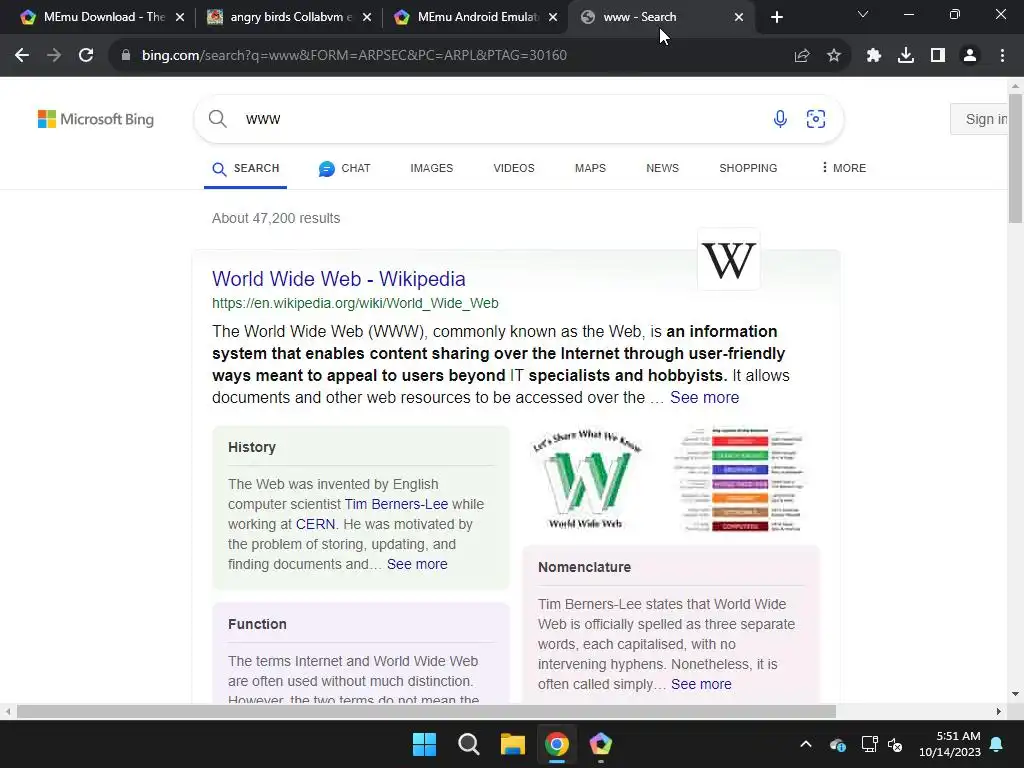1024x768 pixels.
Task: Click Chrome icon in taskbar
Action: coord(556,744)
